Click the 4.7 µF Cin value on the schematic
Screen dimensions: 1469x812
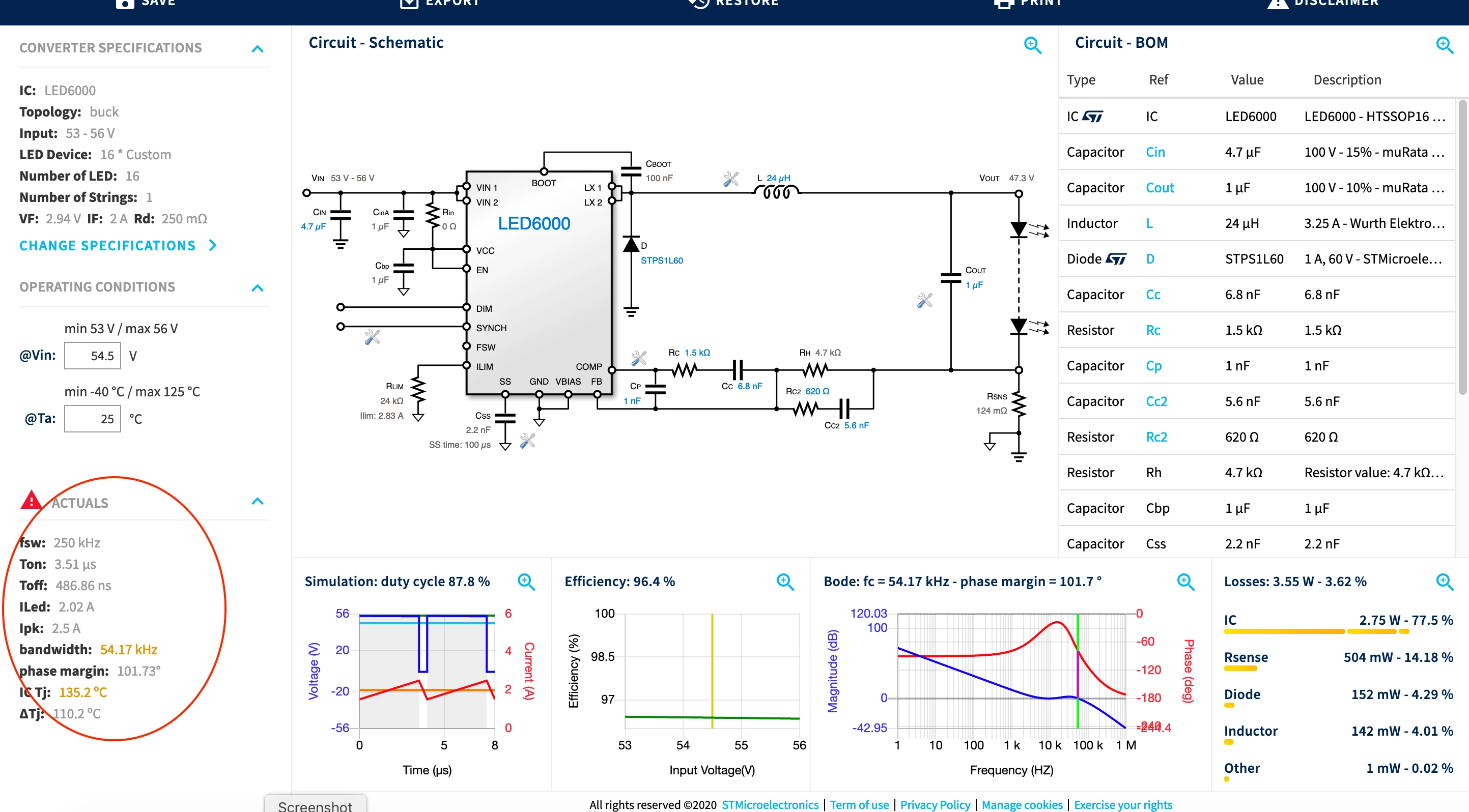click(x=313, y=226)
